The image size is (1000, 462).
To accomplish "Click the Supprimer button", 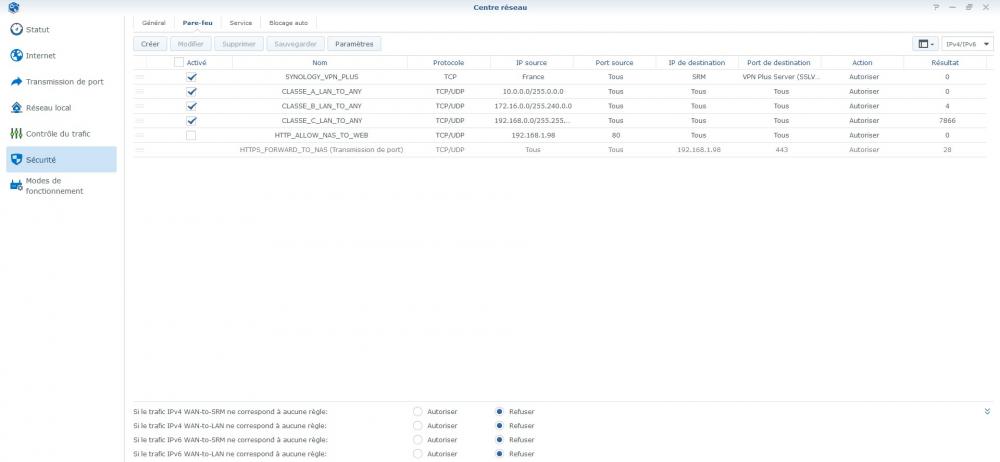I will coord(239,44).
